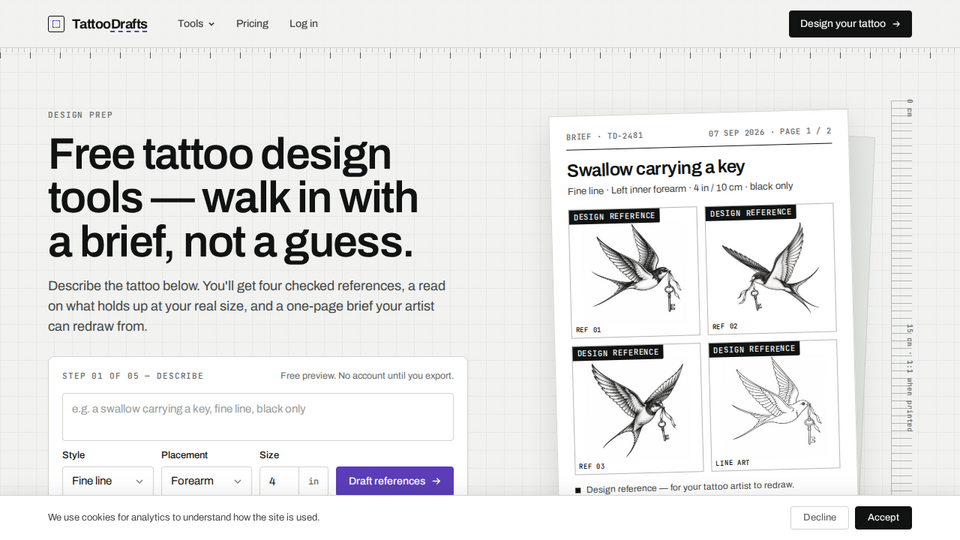Open the Placement dropdown showing Forearm
Viewport: 960px width, 540px height.
pyautogui.click(x=206, y=481)
